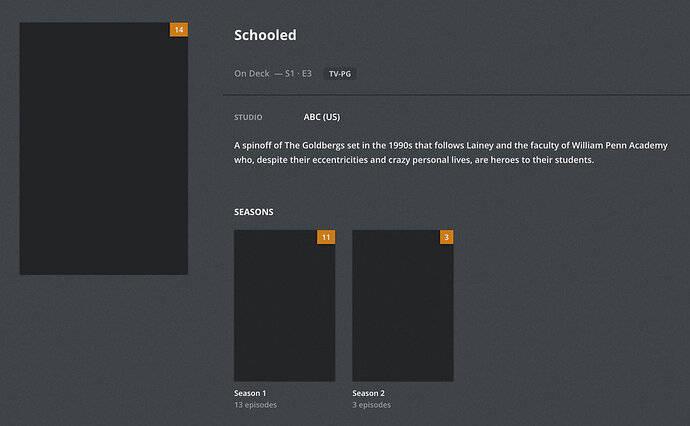Click the orange 11 badge on Season 1

tap(325, 237)
